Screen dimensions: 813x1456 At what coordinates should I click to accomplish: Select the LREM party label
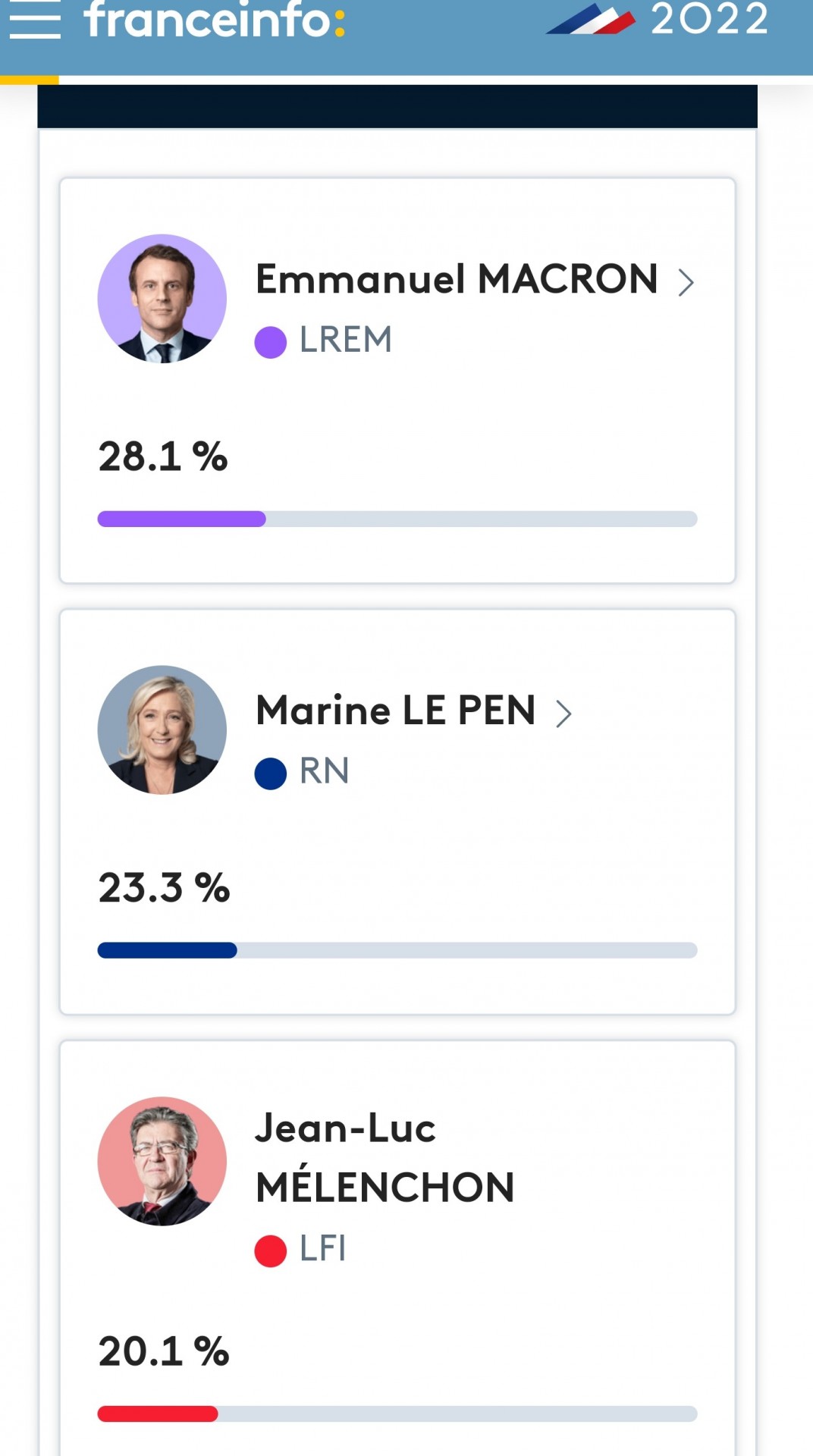point(346,340)
